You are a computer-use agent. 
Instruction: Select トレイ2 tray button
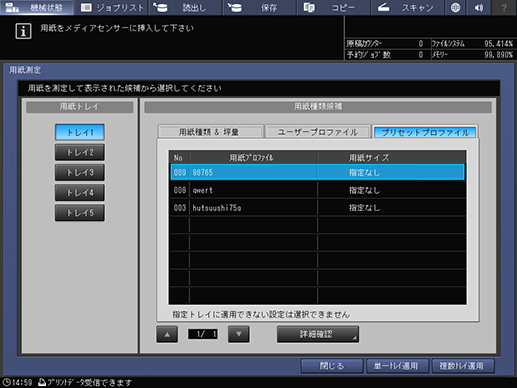(80, 152)
